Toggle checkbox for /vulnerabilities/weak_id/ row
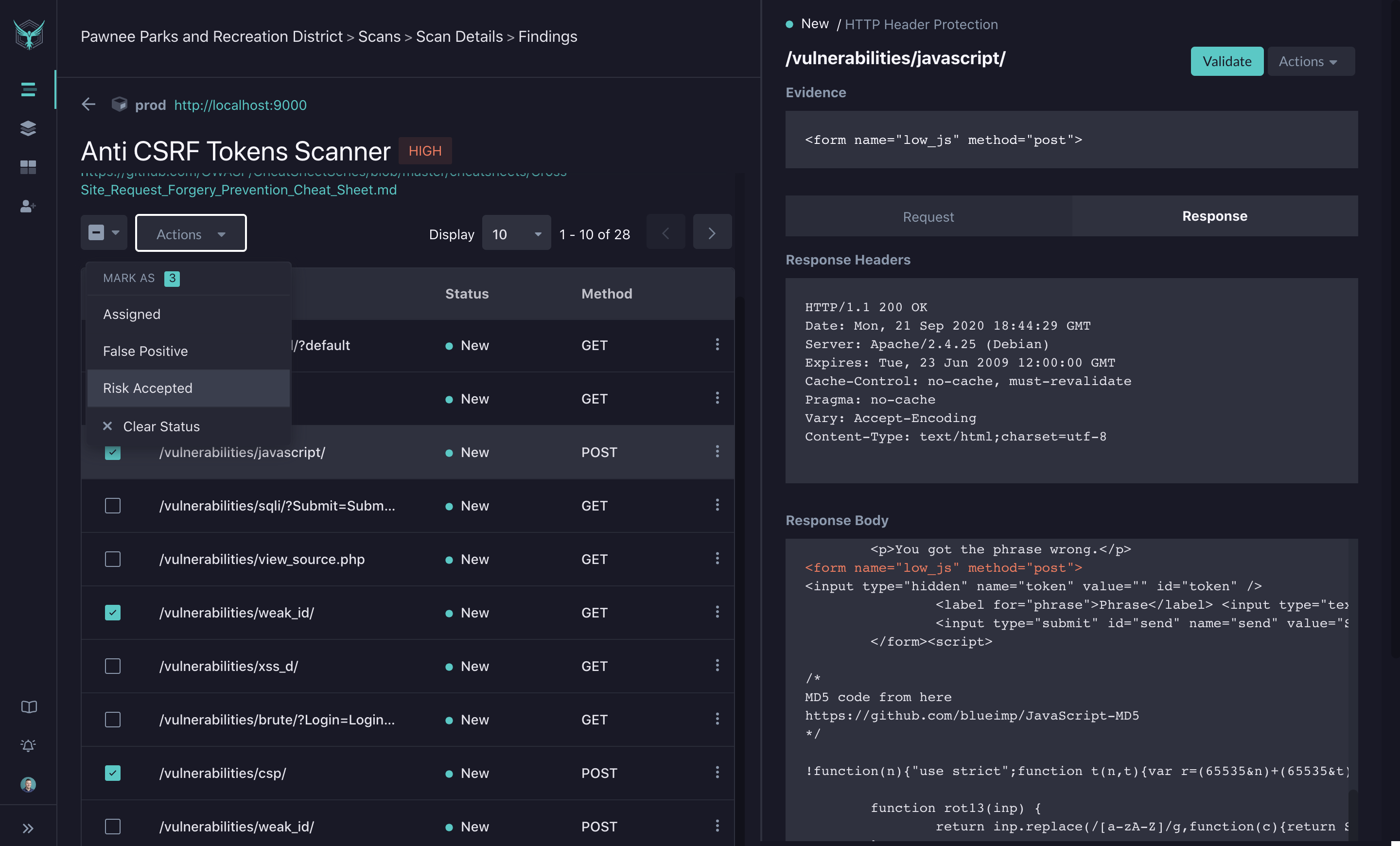The image size is (1400, 846). pos(112,612)
